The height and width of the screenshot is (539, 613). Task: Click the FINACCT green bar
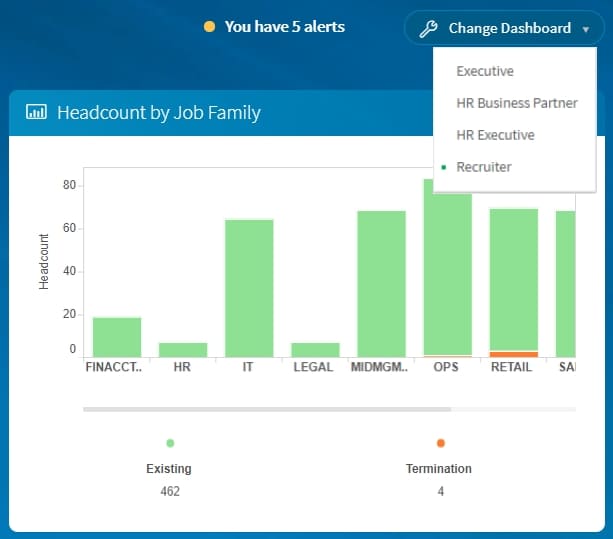tap(117, 337)
